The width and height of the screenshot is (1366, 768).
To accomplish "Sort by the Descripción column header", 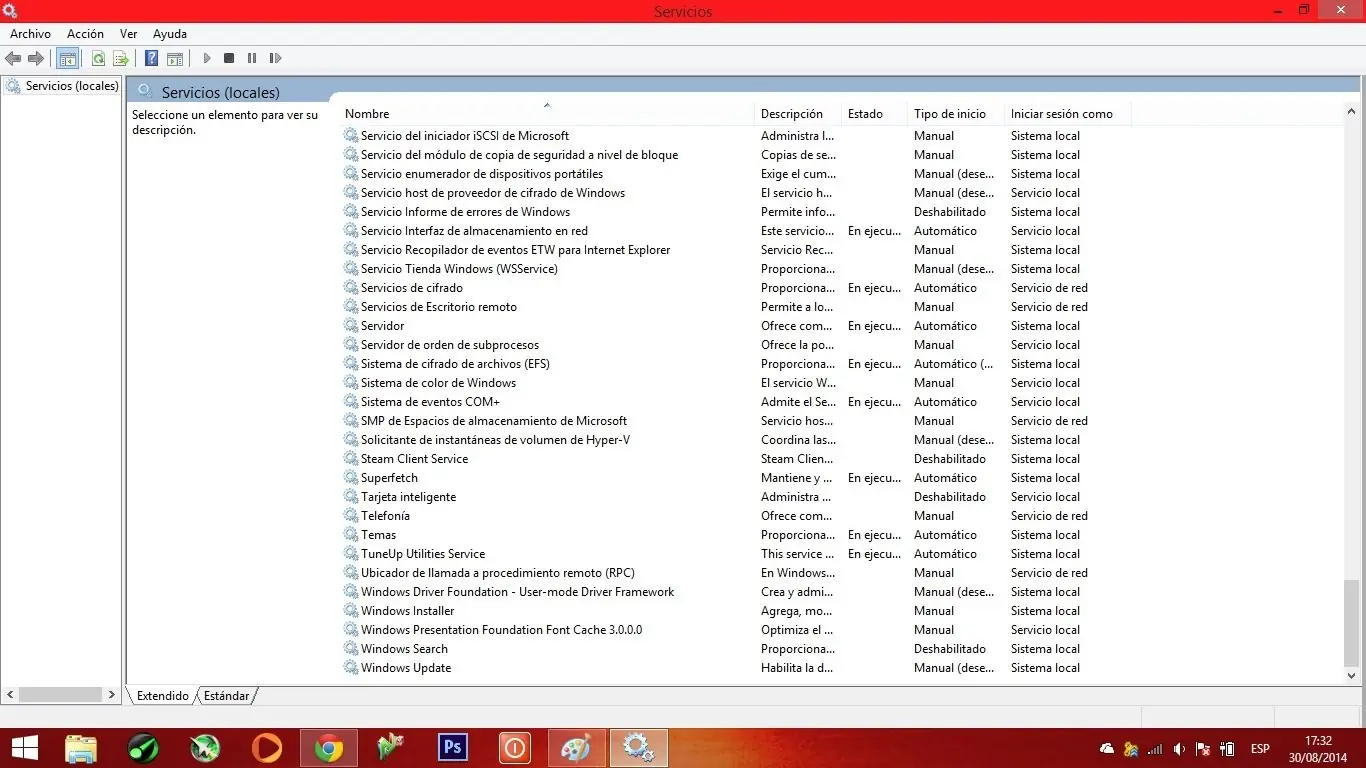I will pos(797,114).
